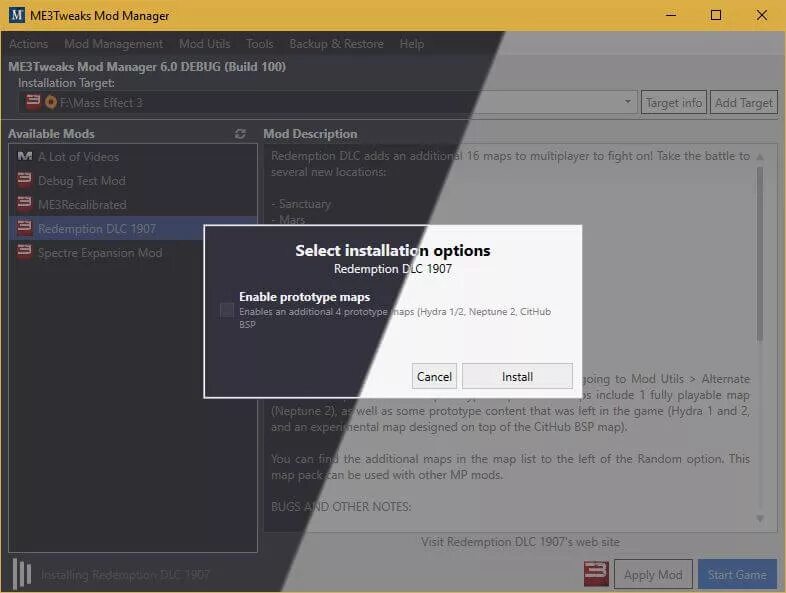786x593 pixels.
Task: Select ME3Recalibrated mod
Action: tap(133, 205)
